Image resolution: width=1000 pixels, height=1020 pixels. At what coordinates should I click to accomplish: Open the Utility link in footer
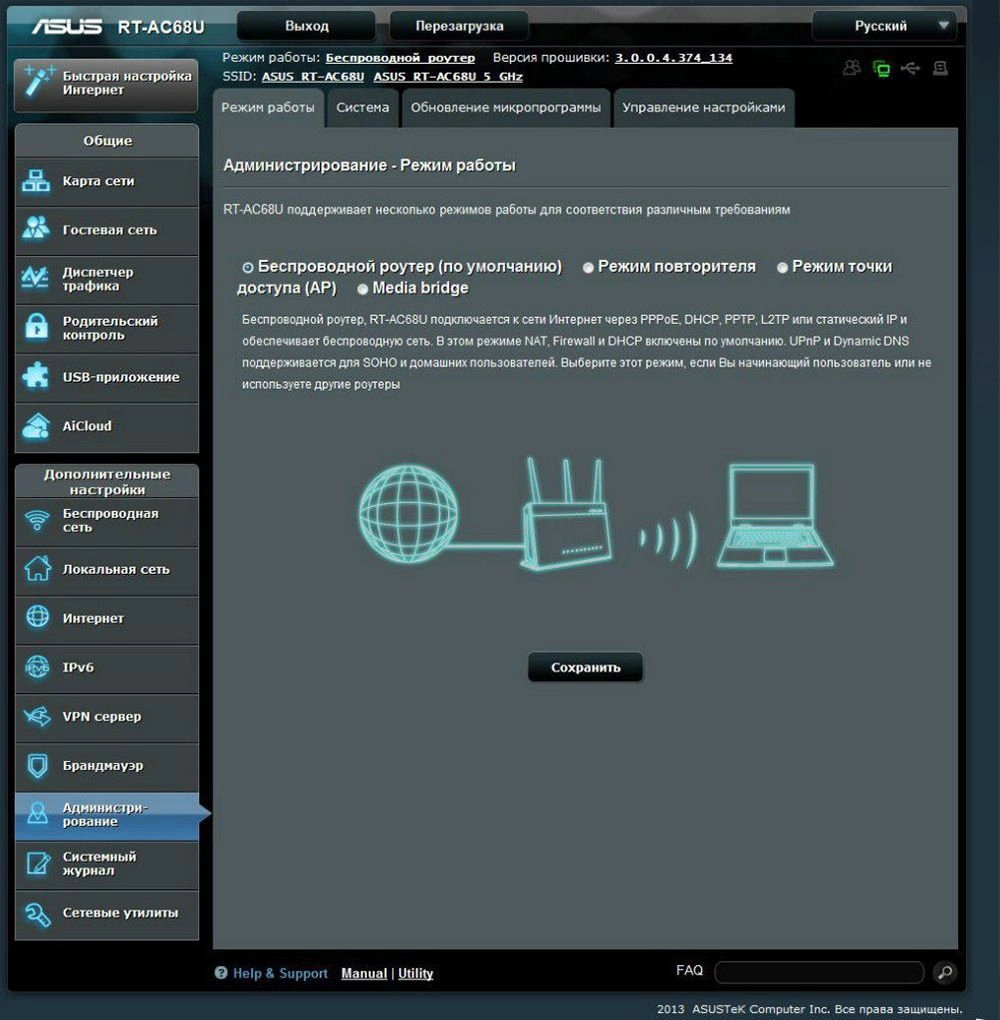tap(416, 973)
